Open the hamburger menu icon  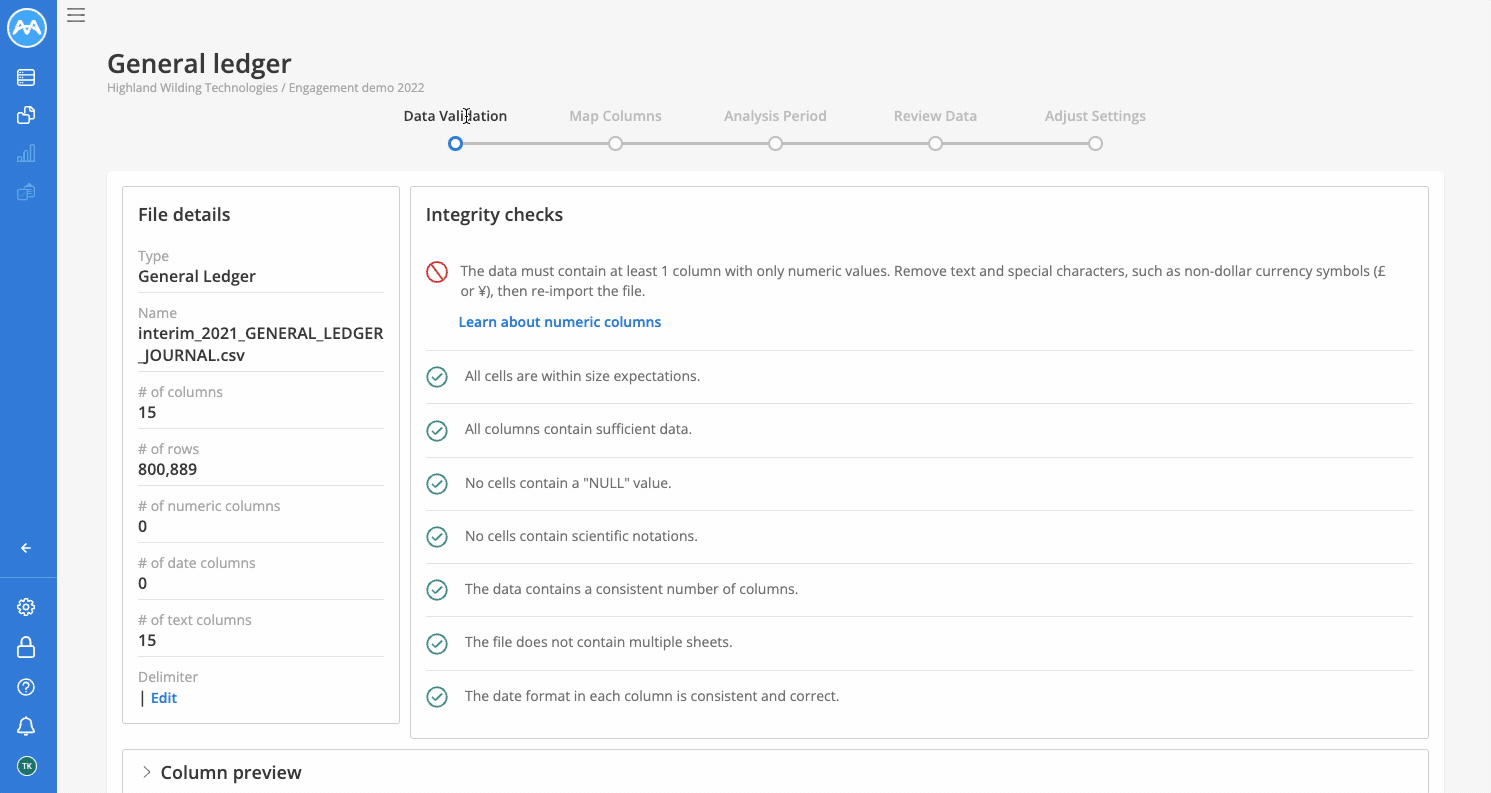(x=76, y=15)
